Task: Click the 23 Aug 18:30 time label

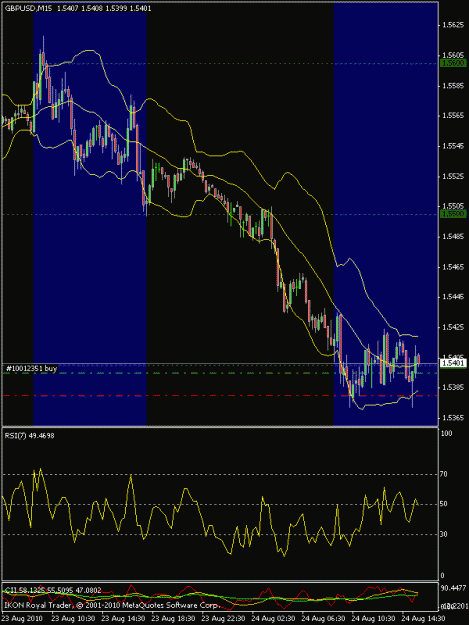Action: click(173, 618)
